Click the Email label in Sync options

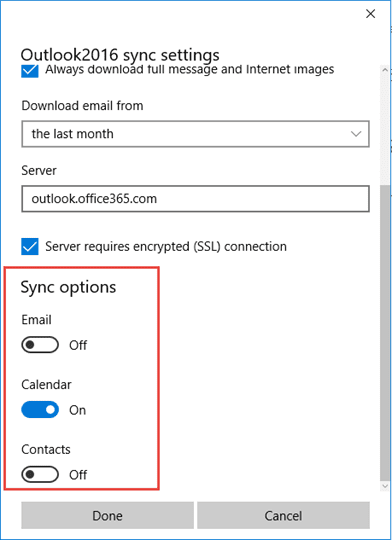pos(37,320)
